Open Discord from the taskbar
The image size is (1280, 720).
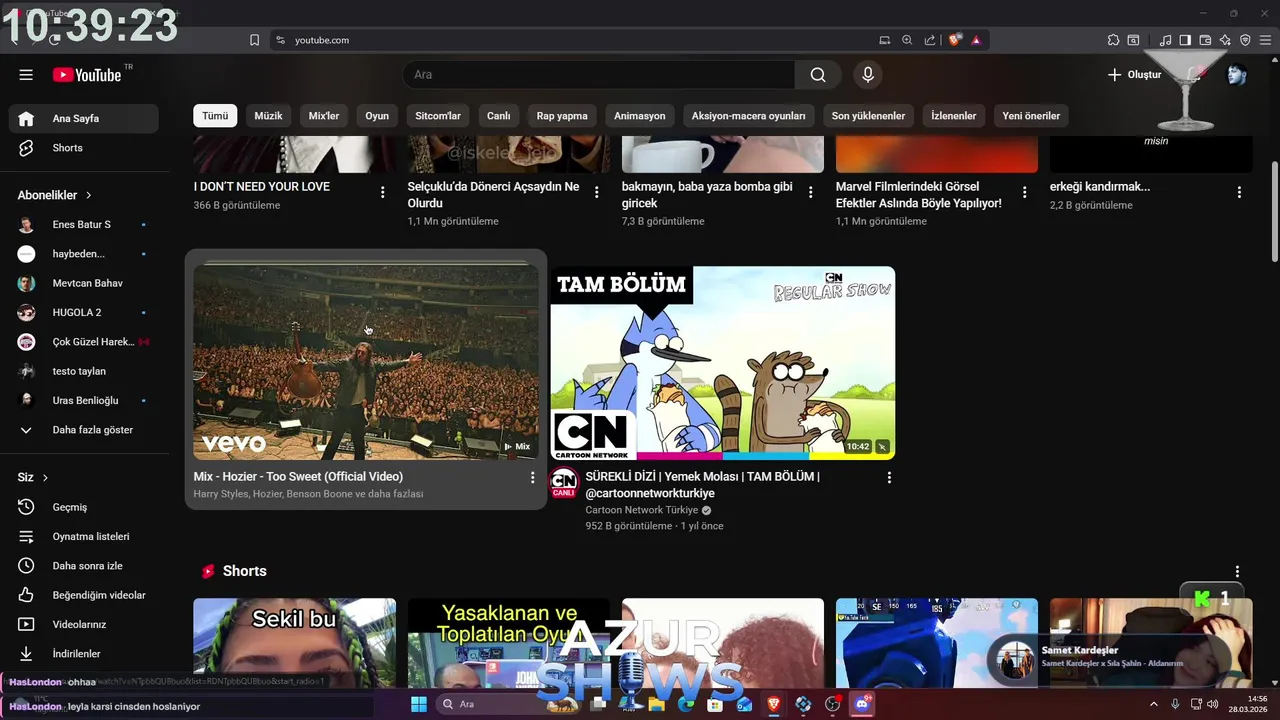(862, 704)
